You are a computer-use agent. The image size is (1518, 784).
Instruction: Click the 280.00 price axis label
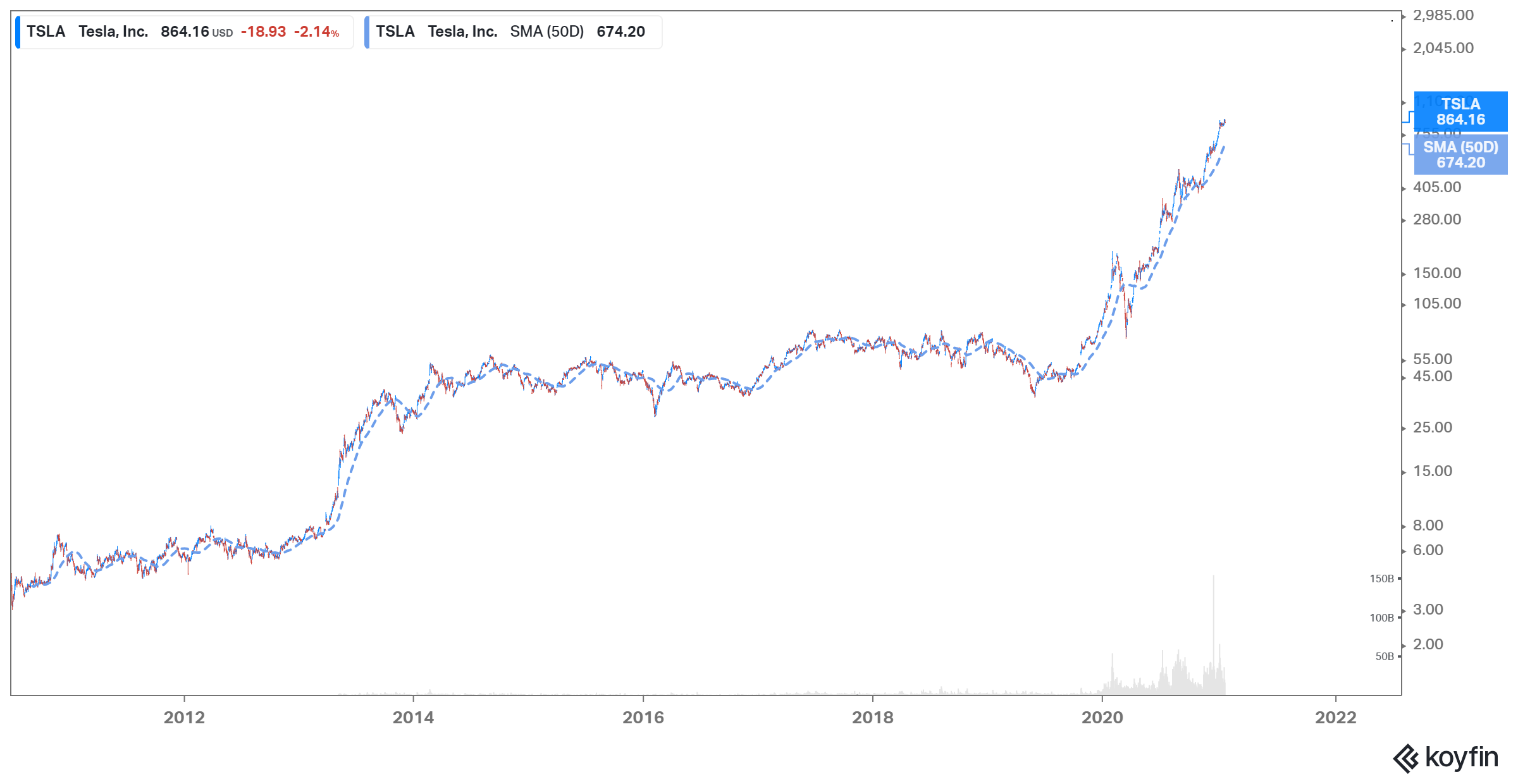coord(1437,219)
